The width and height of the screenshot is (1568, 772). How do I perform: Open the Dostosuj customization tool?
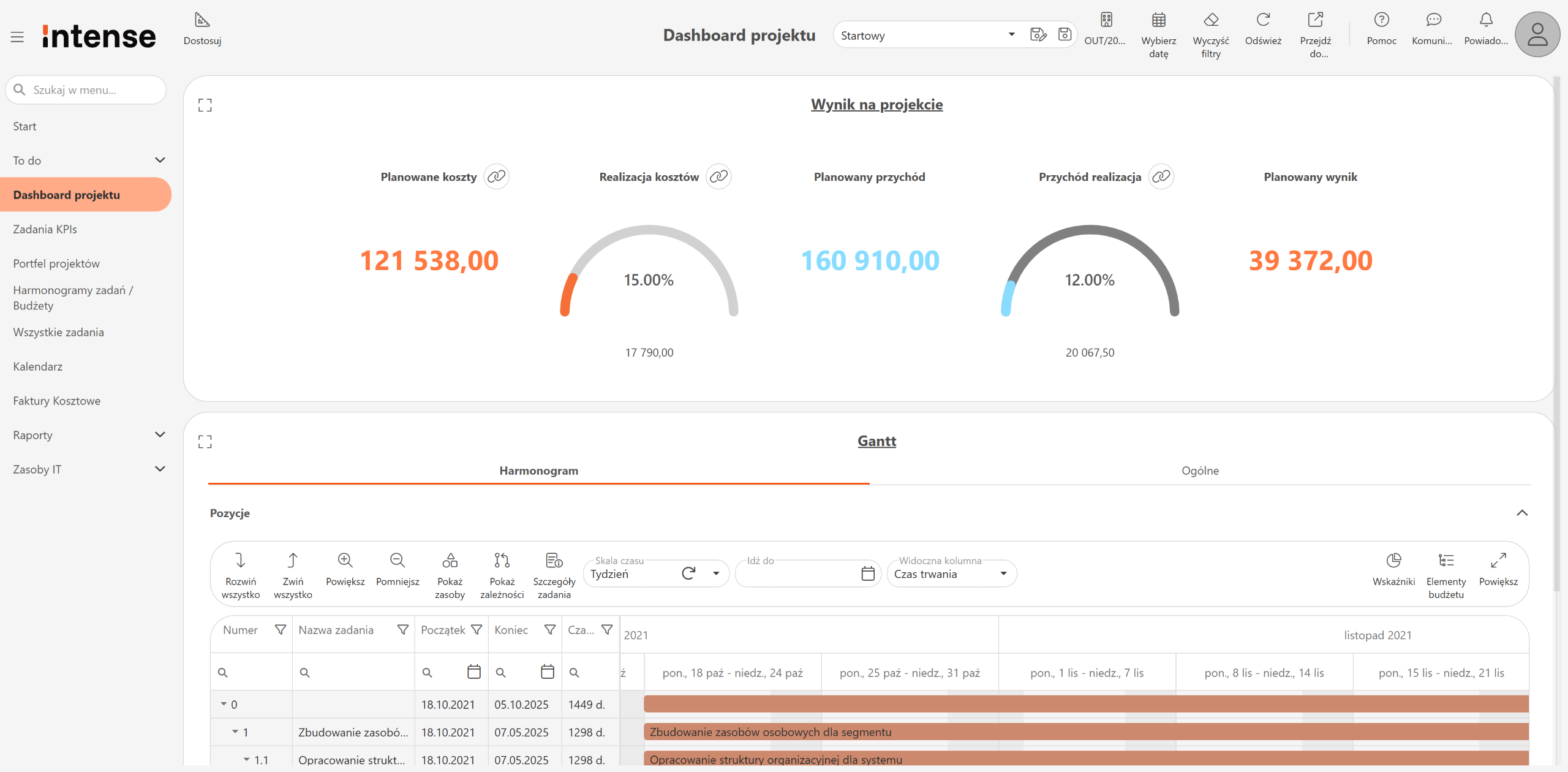click(x=202, y=29)
